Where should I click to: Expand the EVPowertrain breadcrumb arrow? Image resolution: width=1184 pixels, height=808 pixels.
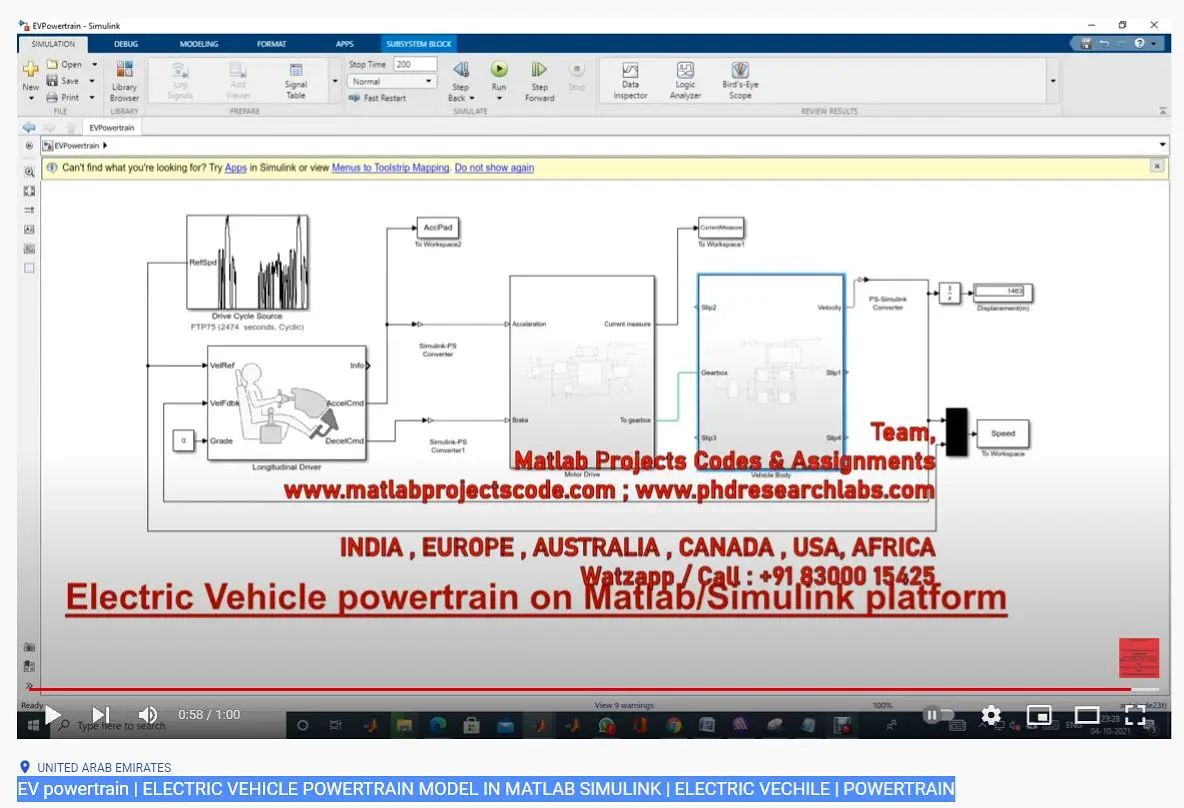tap(105, 146)
